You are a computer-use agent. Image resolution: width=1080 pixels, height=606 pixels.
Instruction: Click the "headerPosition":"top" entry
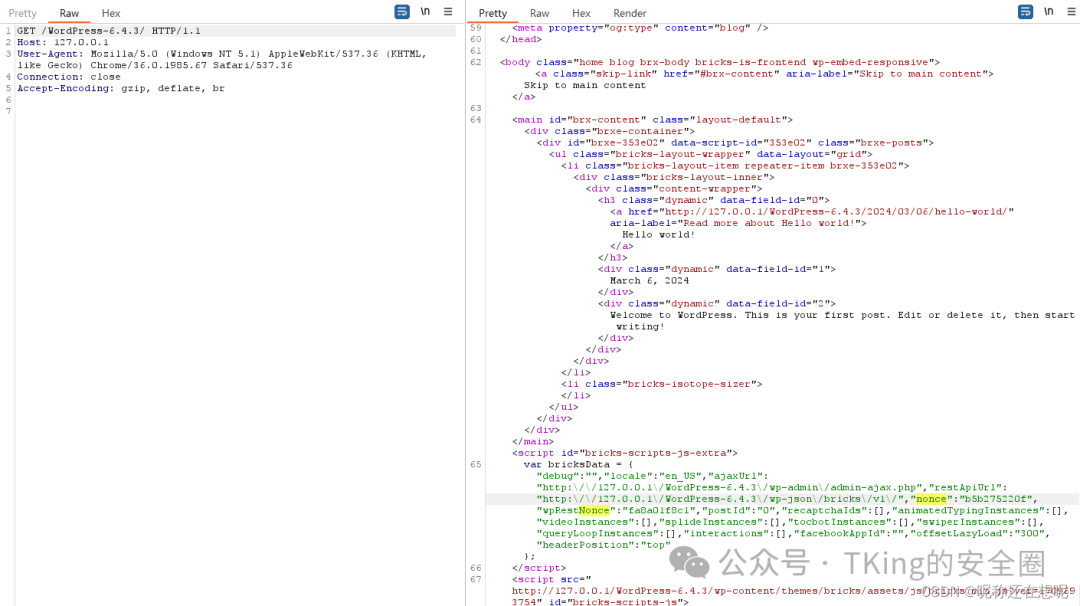[603, 545]
